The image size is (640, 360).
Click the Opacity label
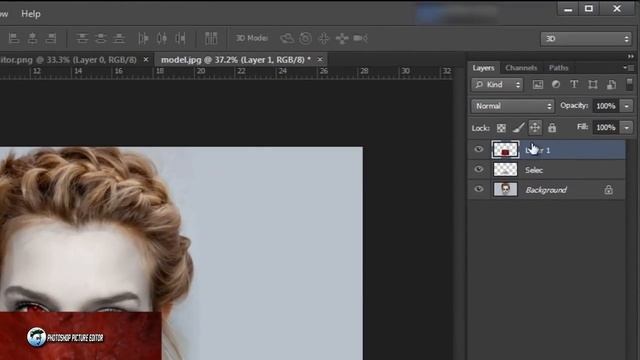(574, 106)
